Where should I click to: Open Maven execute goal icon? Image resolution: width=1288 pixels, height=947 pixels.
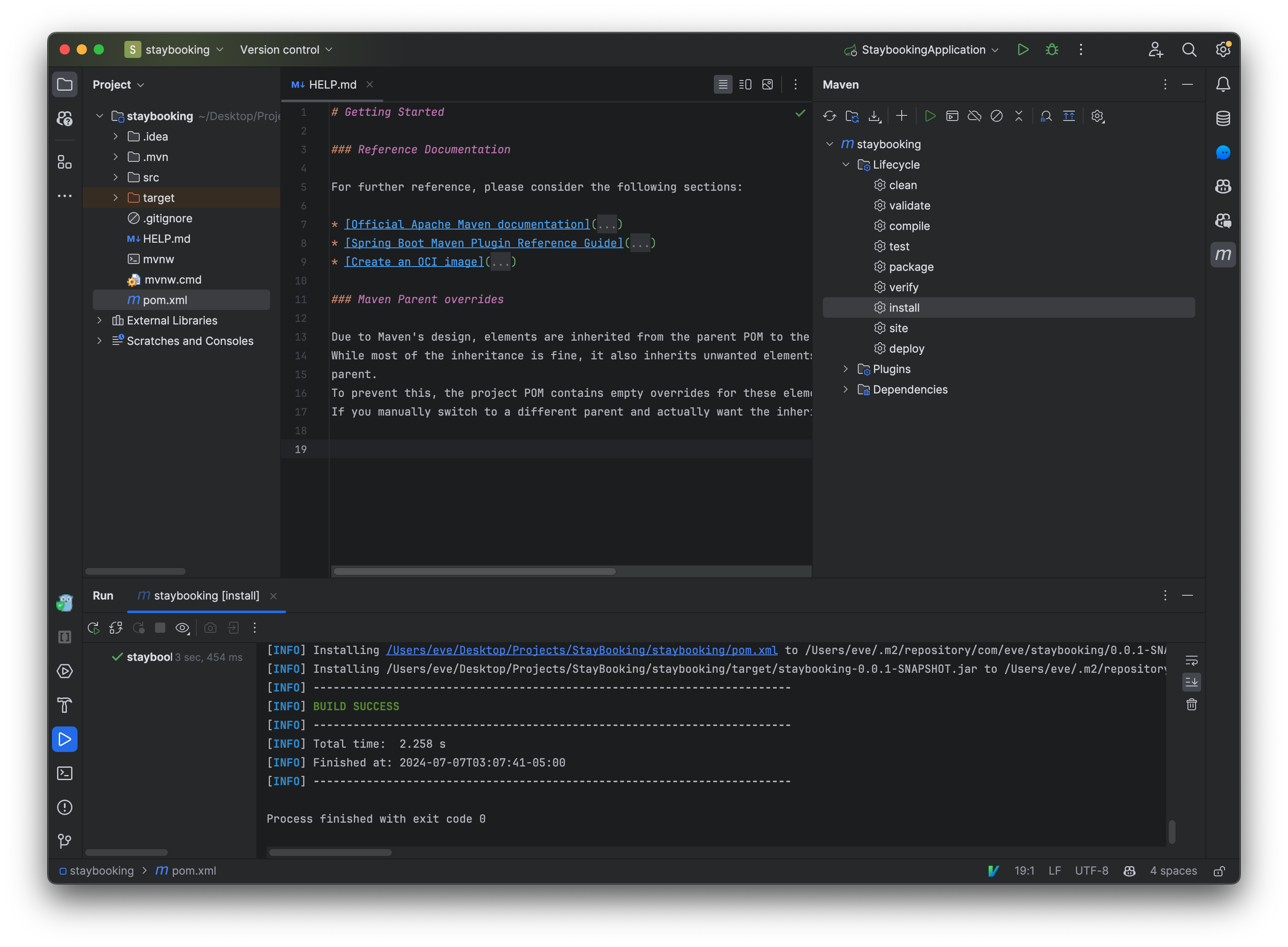pos(952,116)
